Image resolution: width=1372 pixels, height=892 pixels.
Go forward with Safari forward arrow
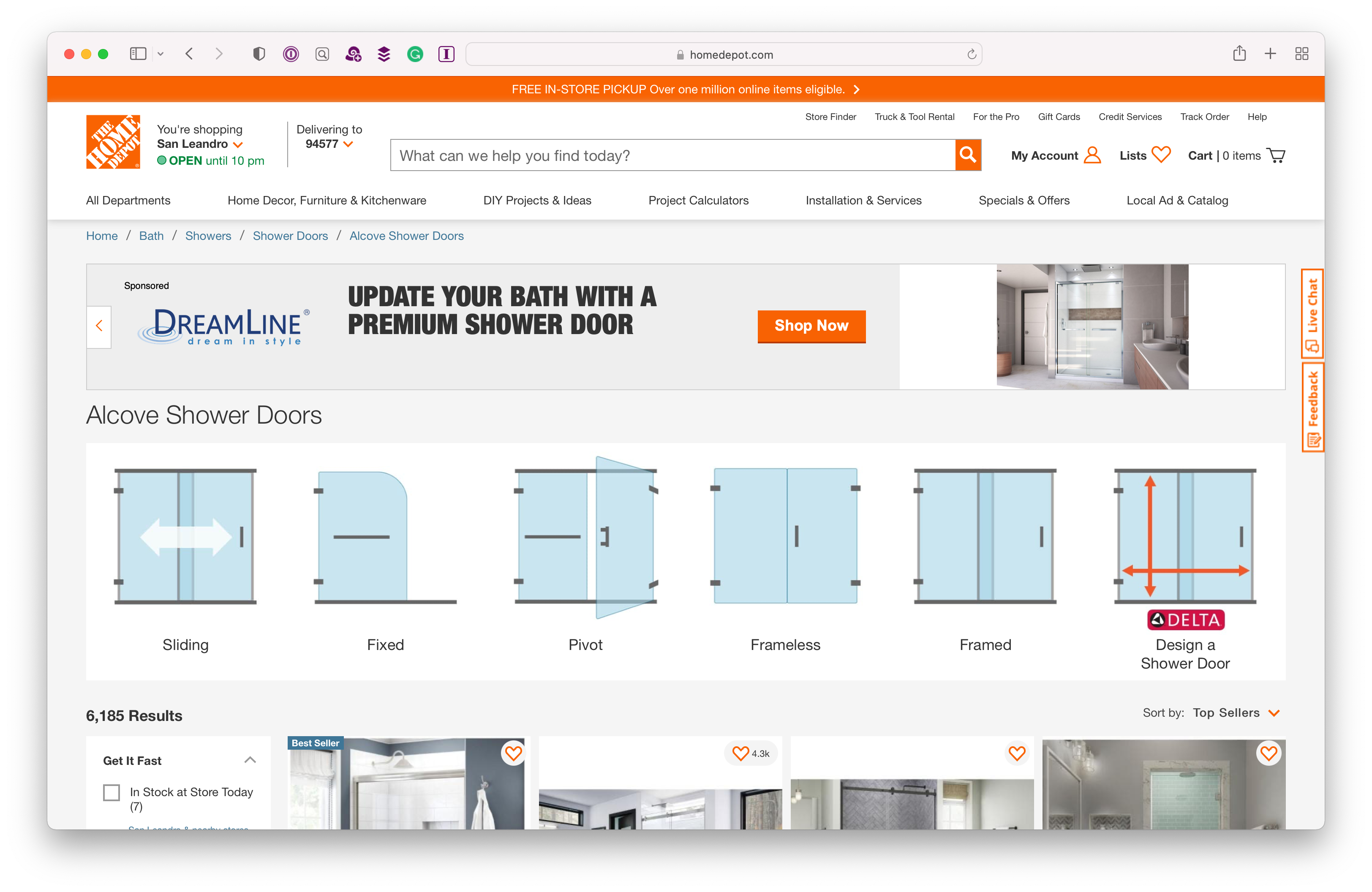218,54
